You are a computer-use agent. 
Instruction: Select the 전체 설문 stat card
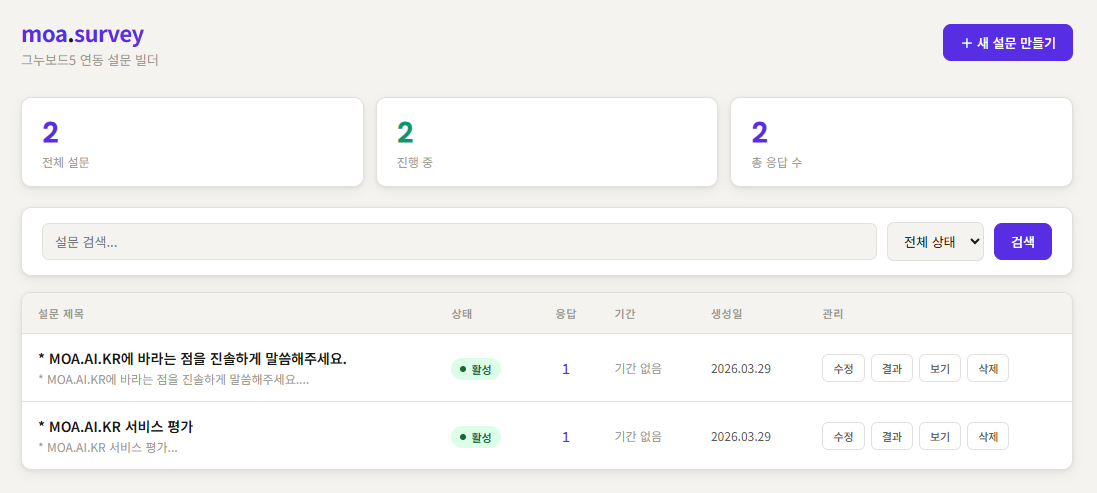[192, 142]
